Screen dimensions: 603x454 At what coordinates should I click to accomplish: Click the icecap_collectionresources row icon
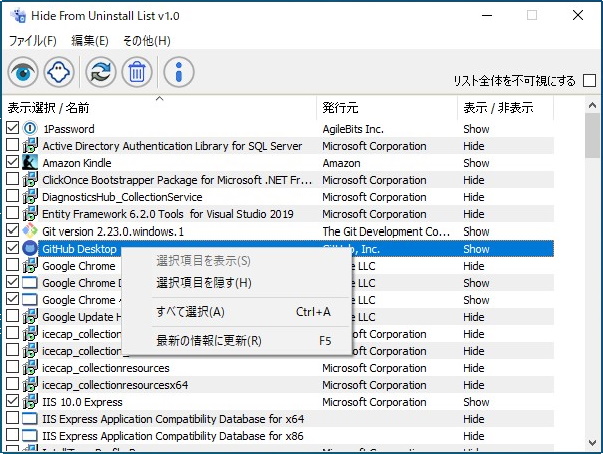point(30,368)
